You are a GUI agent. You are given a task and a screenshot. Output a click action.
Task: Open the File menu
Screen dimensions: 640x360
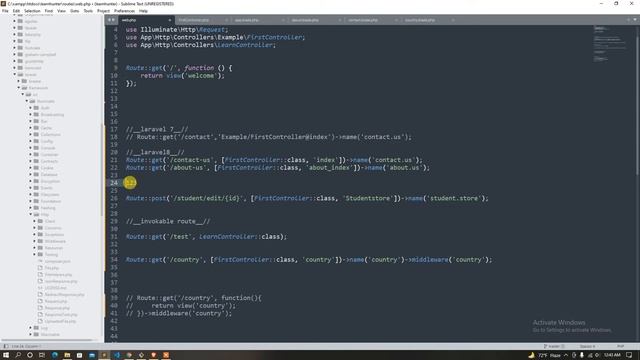coord(5,11)
